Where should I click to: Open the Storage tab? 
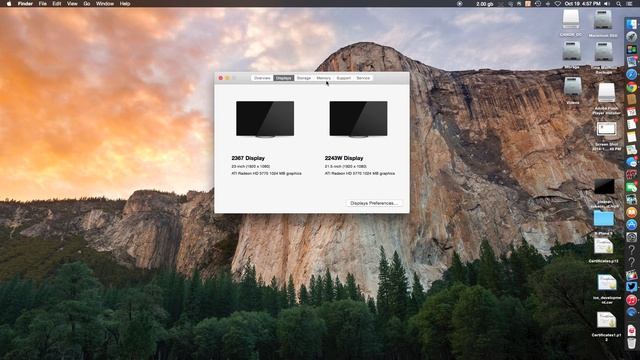click(304, 78)
